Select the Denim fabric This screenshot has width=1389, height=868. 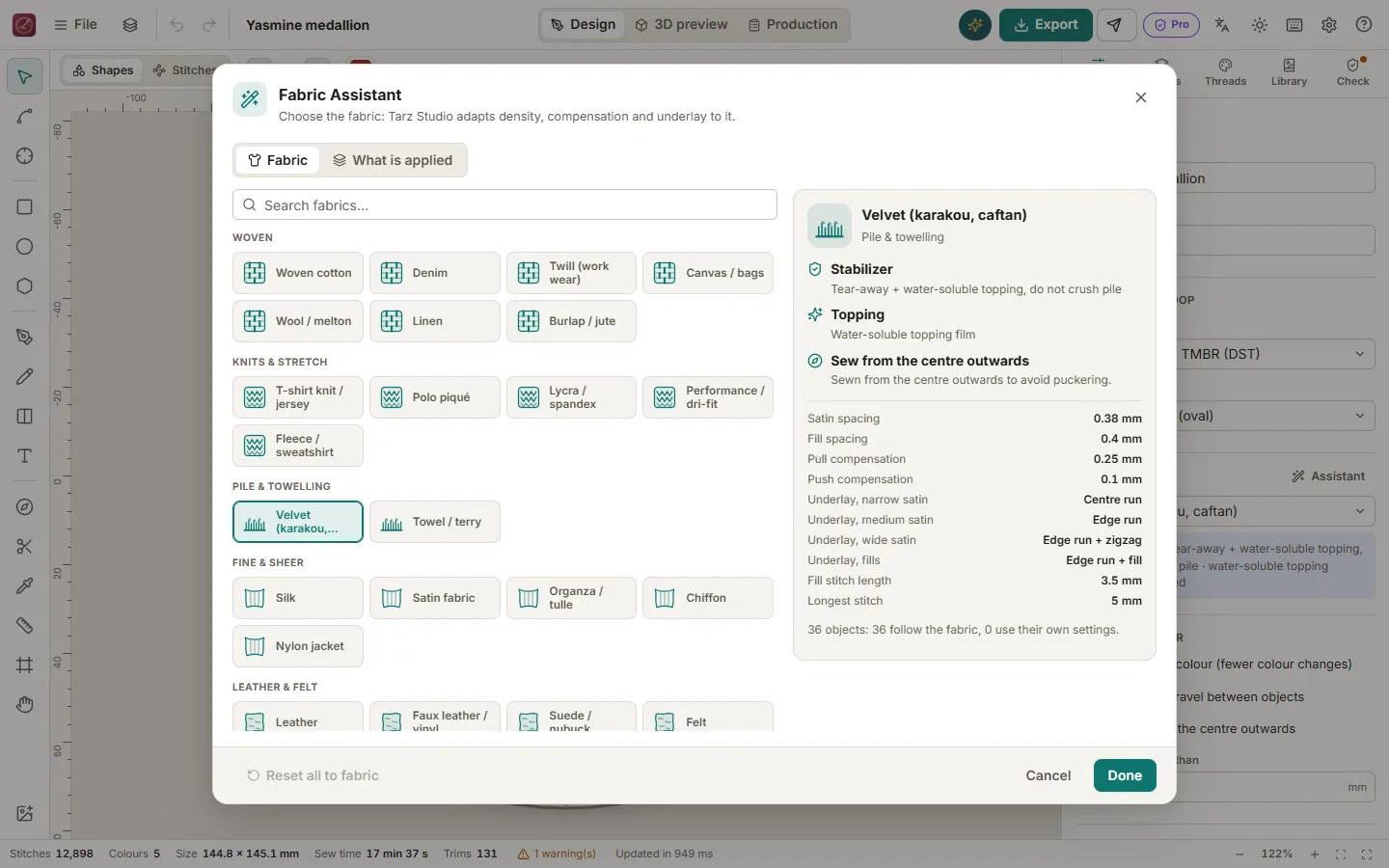[435, 273]
